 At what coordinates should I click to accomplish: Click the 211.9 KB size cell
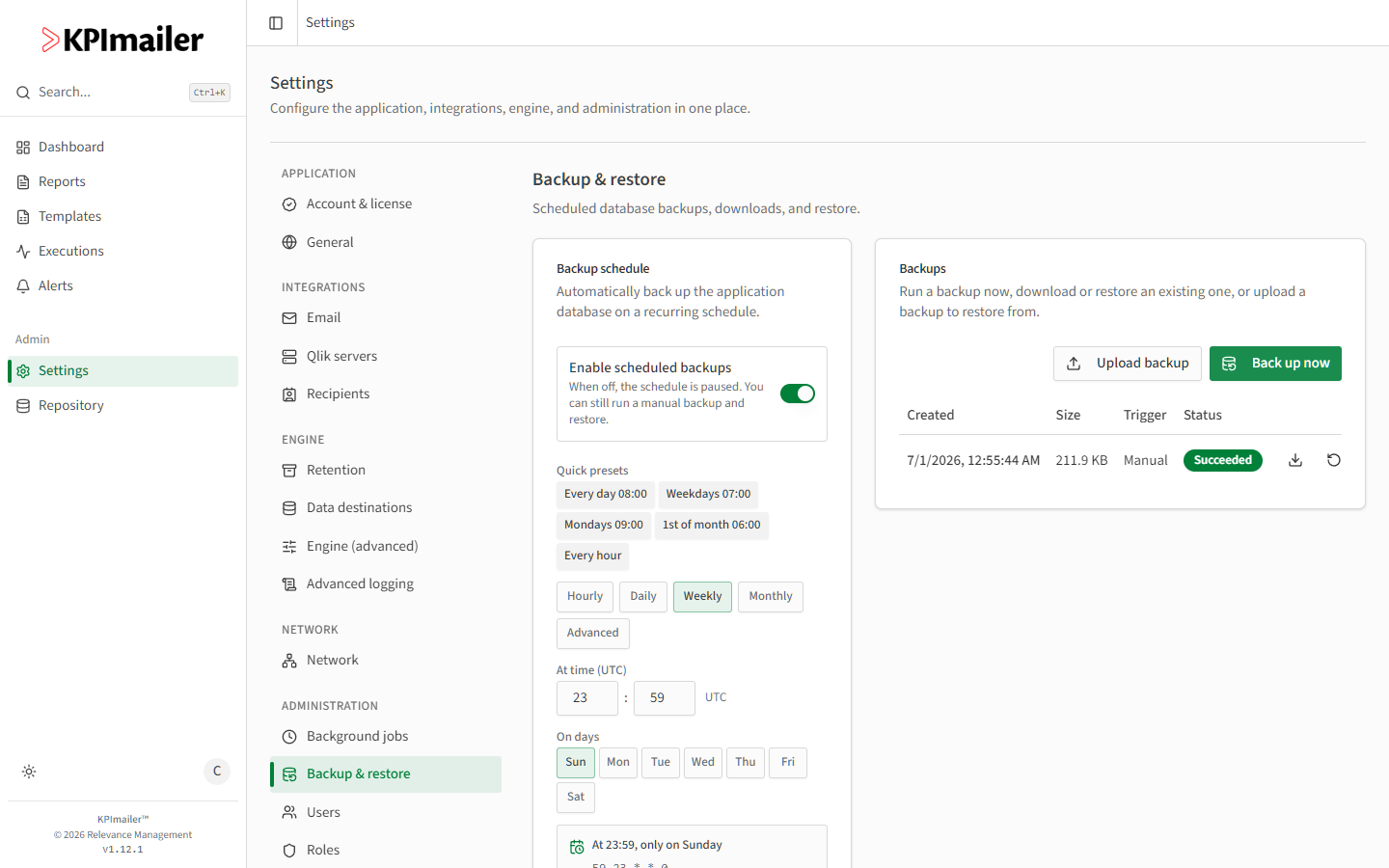1081,461
